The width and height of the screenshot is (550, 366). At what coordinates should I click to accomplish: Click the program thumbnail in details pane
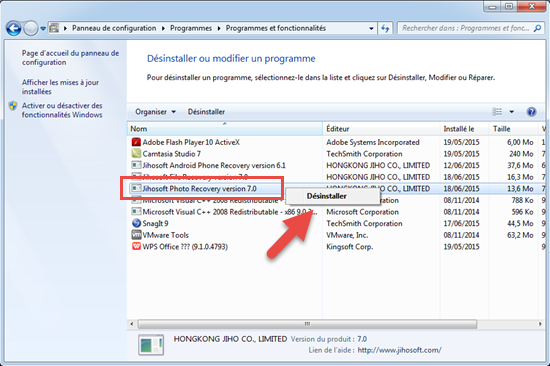(151, 345)
